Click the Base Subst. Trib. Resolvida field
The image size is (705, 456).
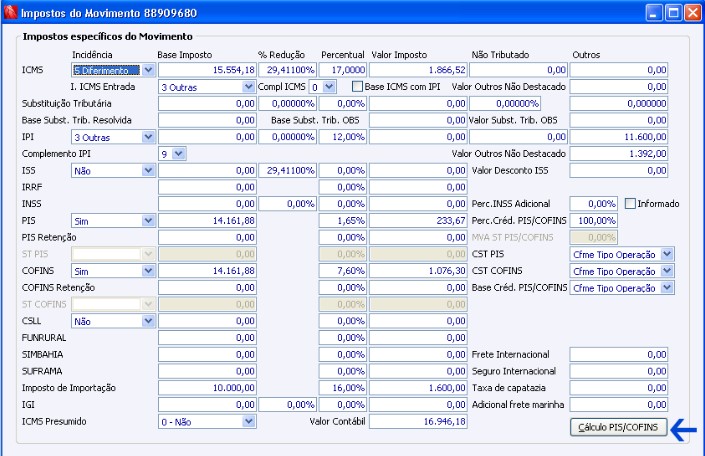[207, 120]
